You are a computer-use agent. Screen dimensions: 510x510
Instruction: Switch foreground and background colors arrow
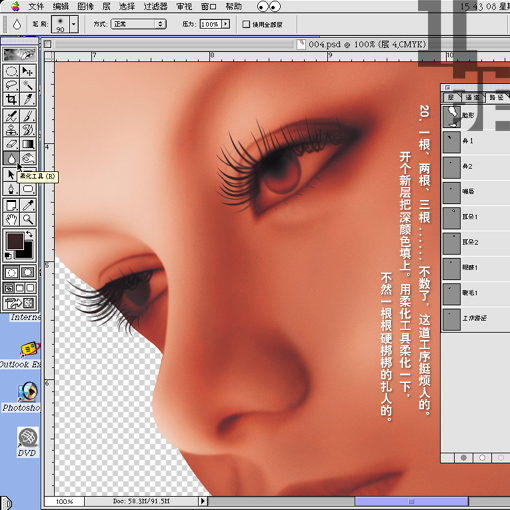click(x=29, y=234)
